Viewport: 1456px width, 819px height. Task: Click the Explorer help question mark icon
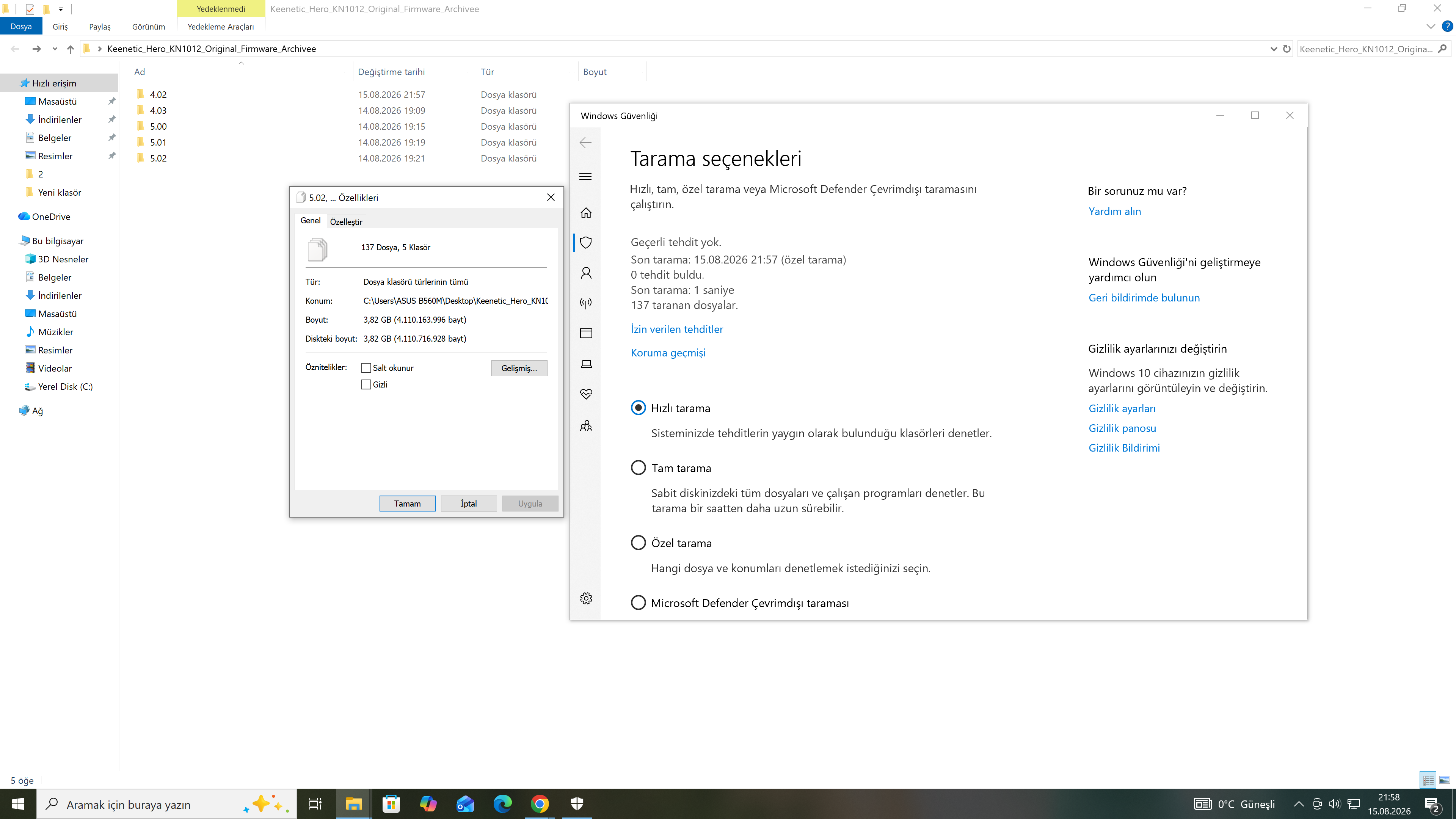click(x=1448, y=26)
